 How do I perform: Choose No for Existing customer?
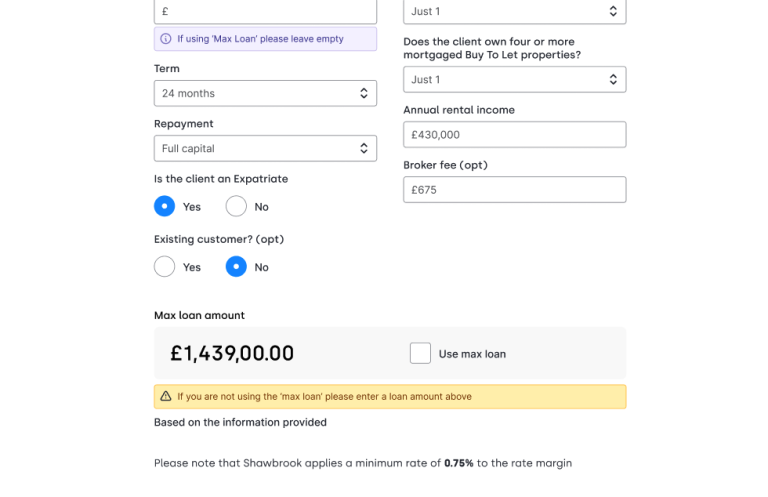[236, 267]
